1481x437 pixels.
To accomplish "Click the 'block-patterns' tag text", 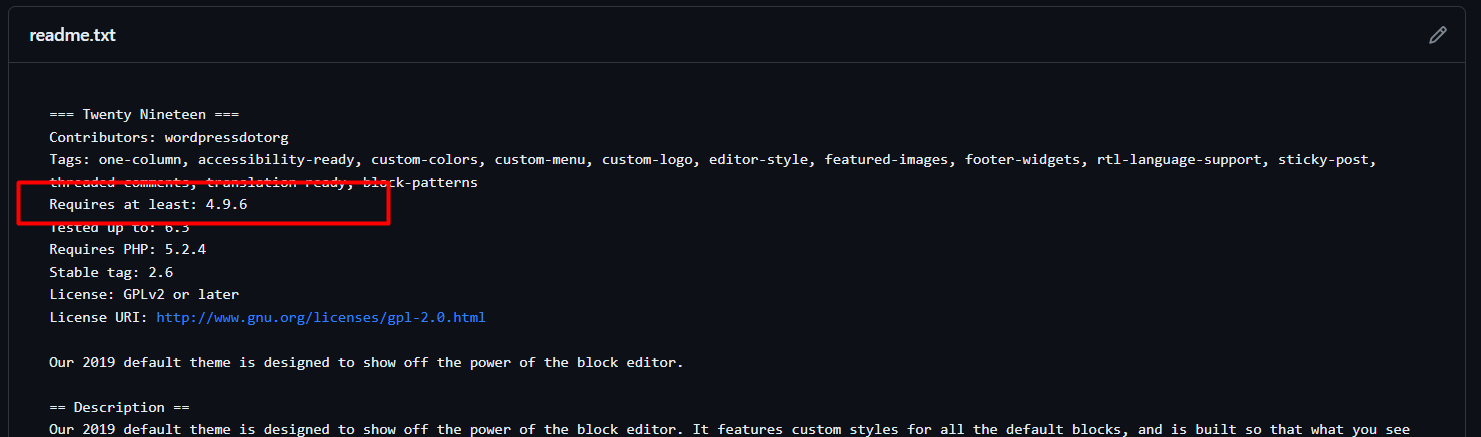I will (420, 183).
